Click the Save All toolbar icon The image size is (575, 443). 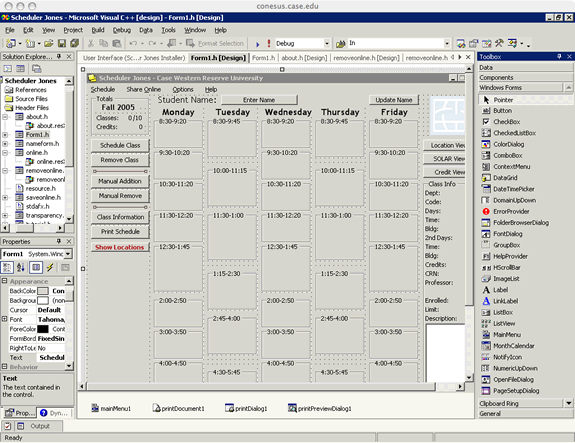[x=75, y=43]
